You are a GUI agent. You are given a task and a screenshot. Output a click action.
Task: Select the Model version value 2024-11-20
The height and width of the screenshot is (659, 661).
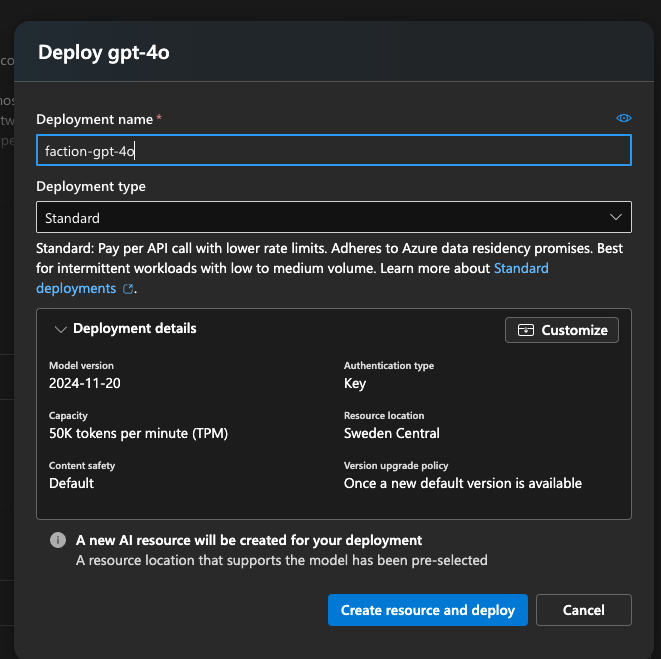coord(86,383)
